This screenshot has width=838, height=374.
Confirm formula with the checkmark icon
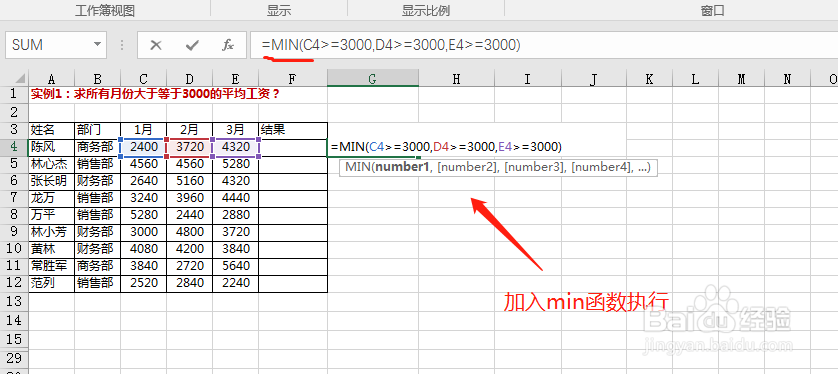[192, 45]
